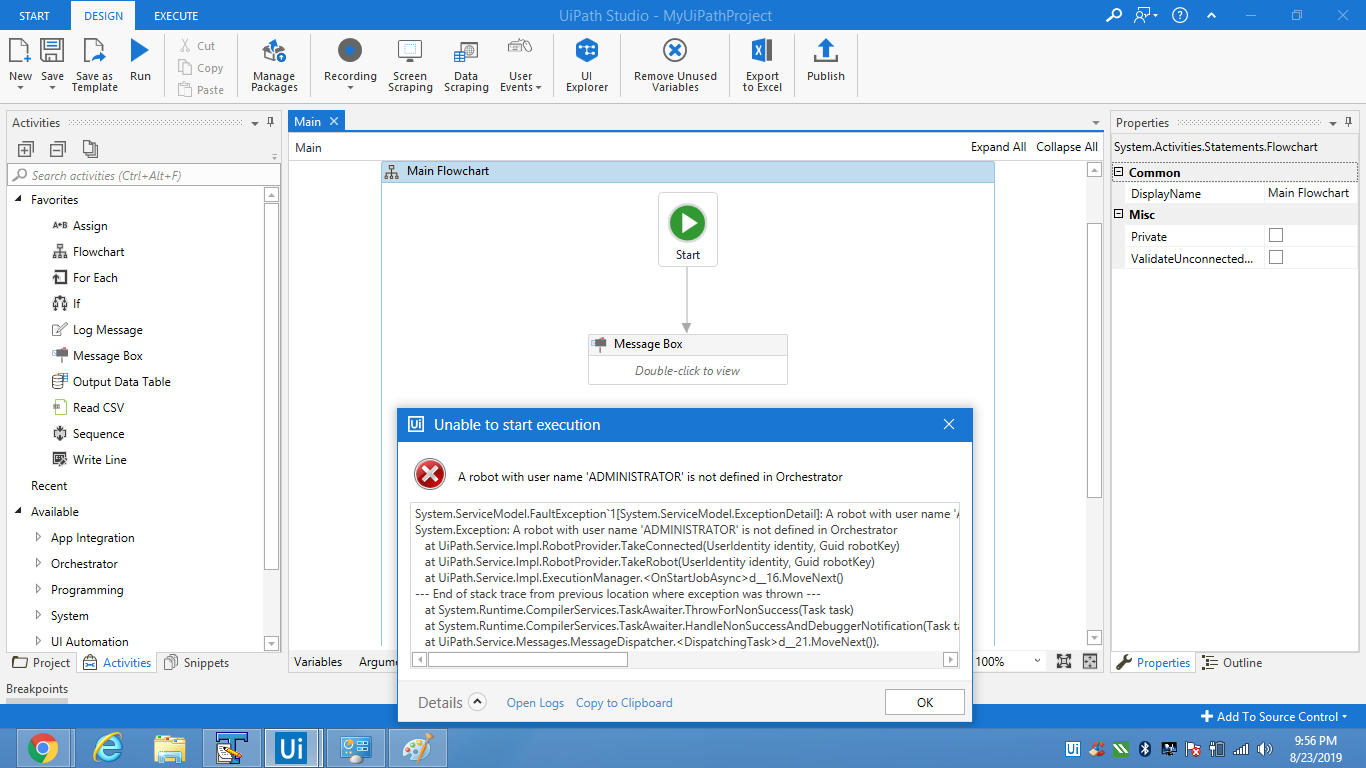Switch to the EXECUTE ribbon tab
The image size is (1366, 768).
176,16
